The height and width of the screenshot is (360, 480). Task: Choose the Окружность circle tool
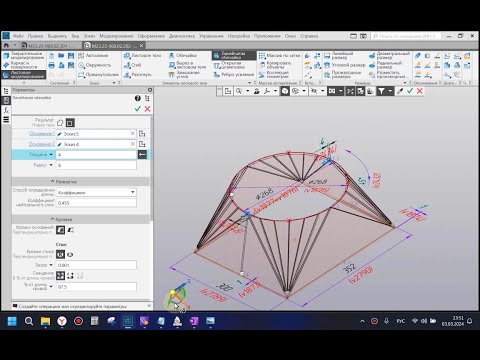click(95, 65)
